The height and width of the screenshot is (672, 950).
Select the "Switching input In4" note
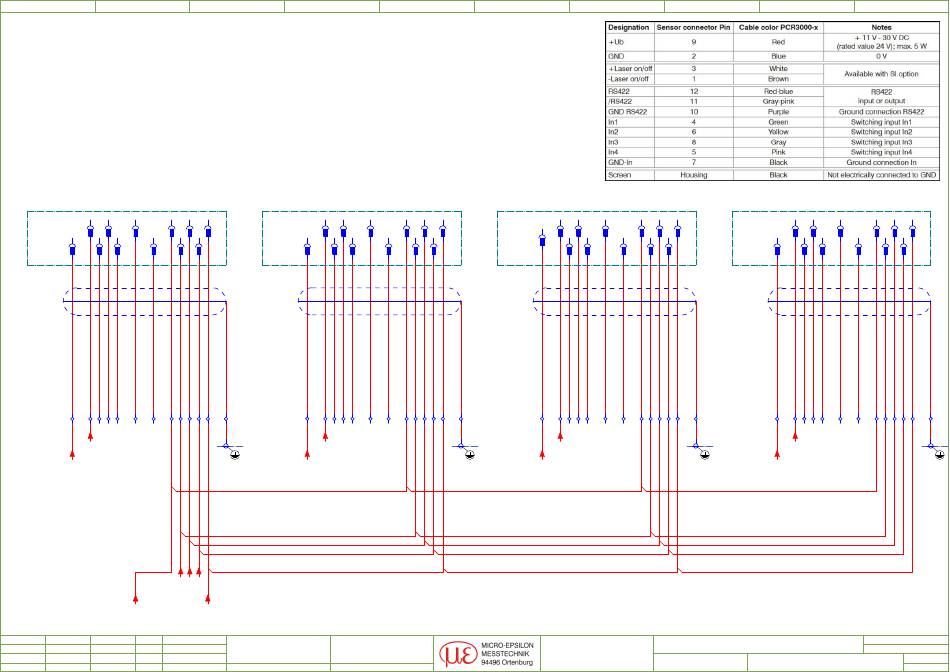(882, 153)
